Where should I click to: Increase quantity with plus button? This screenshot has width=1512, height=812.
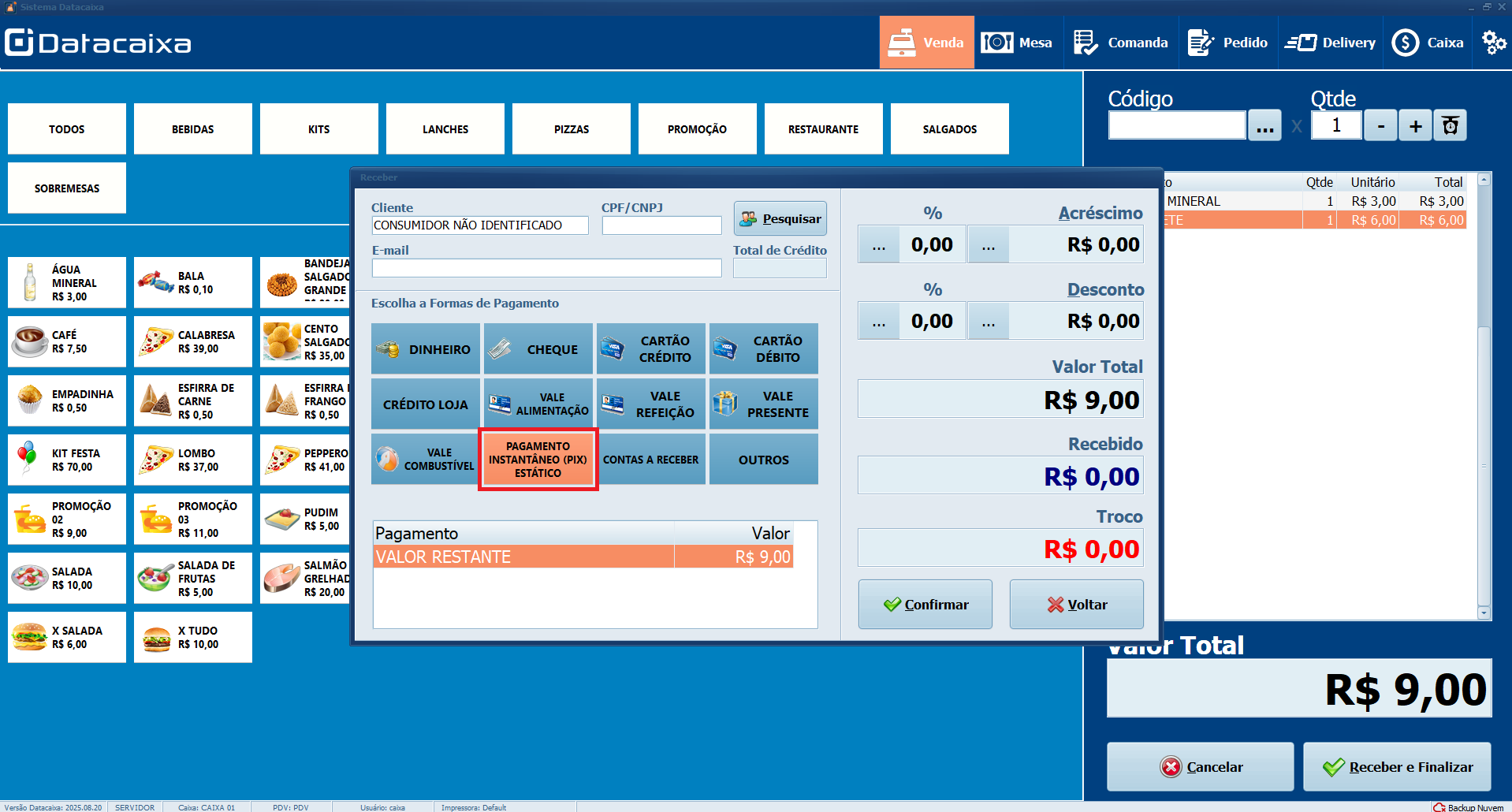(x=1415, y=126)
